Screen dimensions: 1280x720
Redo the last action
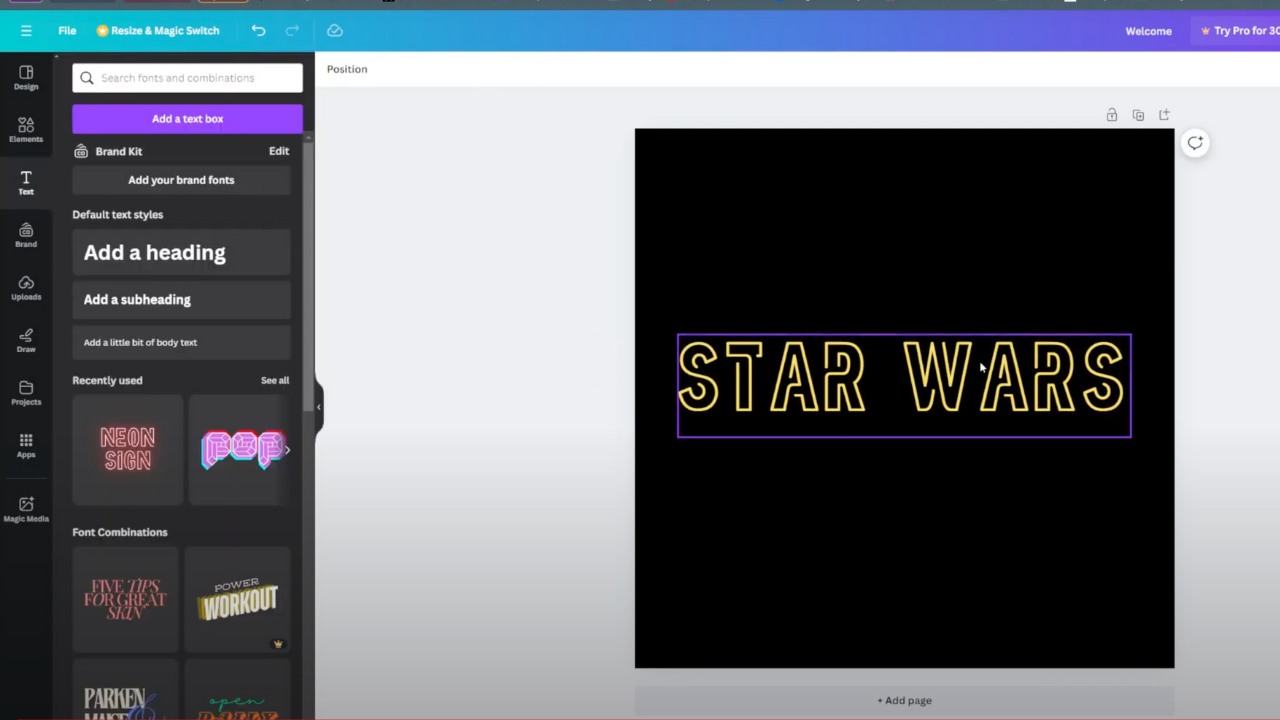click(292, 31)
